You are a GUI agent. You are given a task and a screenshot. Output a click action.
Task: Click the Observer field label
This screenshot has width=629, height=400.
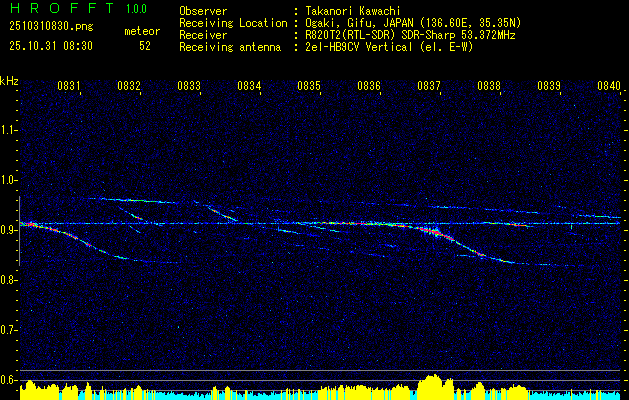tap(203, 11)
